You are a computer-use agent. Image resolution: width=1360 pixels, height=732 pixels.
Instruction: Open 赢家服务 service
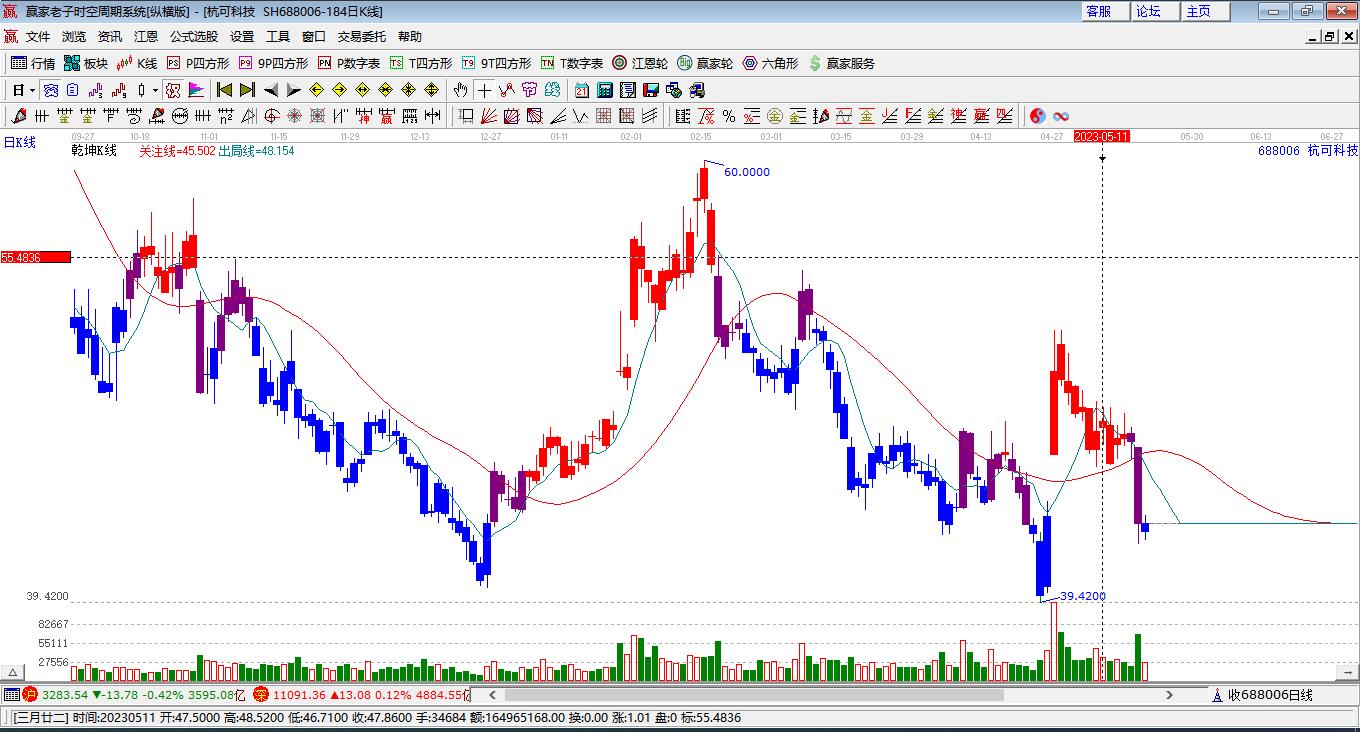[841, 63]
